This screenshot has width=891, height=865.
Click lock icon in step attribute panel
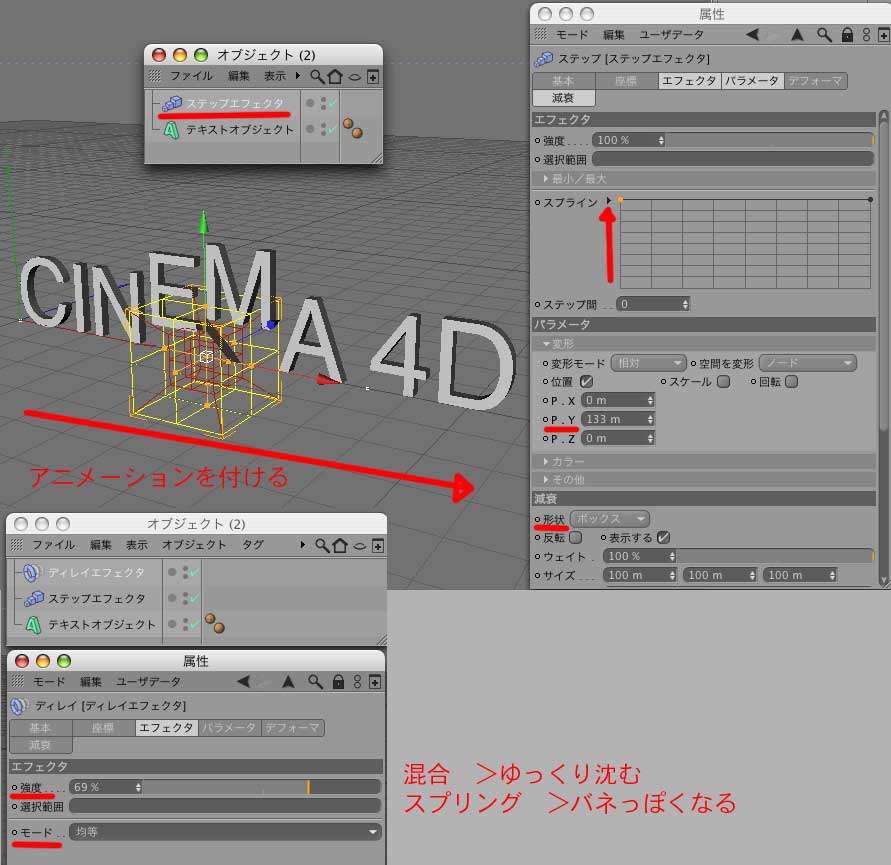coord(847,35)
